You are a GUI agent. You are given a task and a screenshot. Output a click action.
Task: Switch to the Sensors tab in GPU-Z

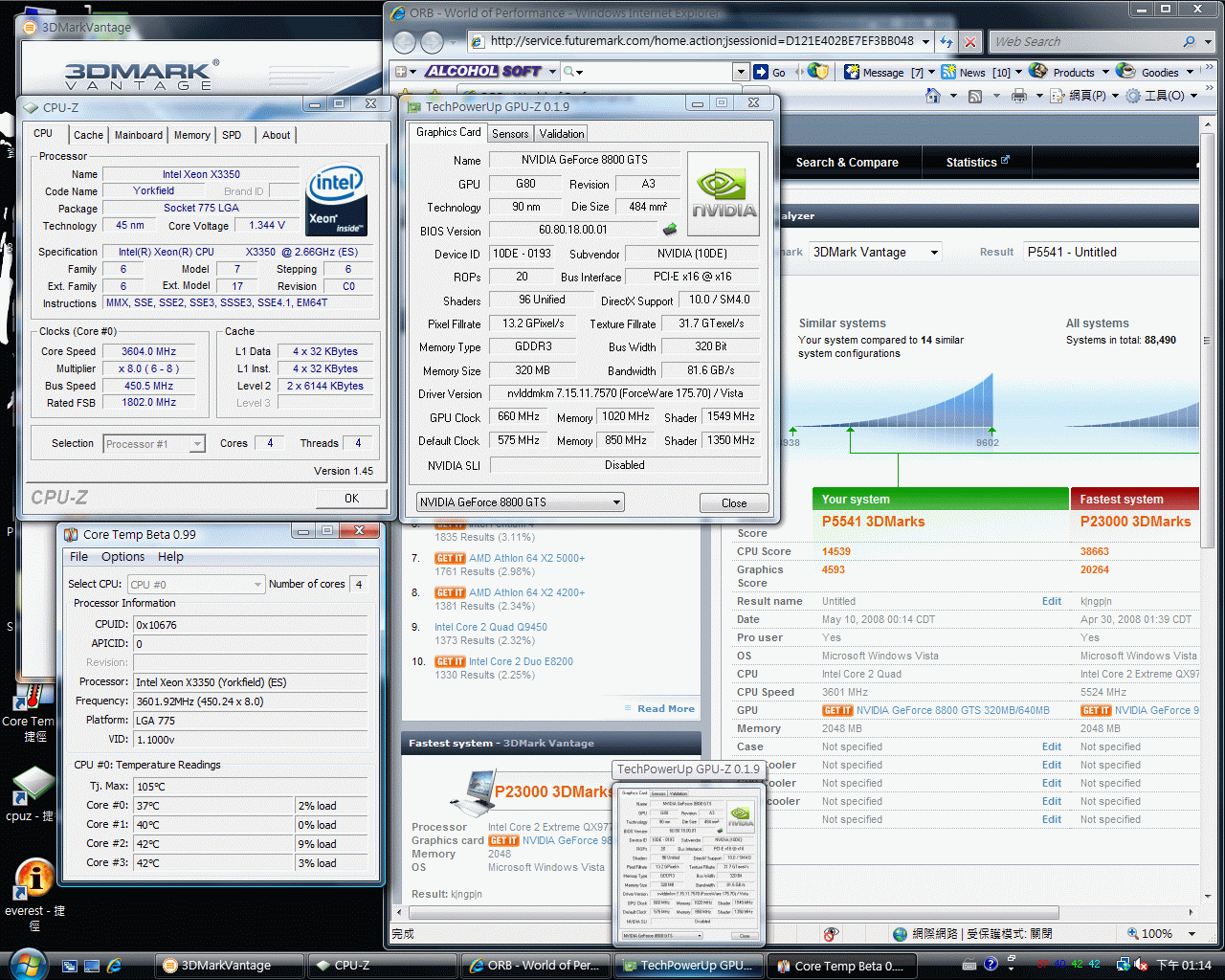pos(510,134)
